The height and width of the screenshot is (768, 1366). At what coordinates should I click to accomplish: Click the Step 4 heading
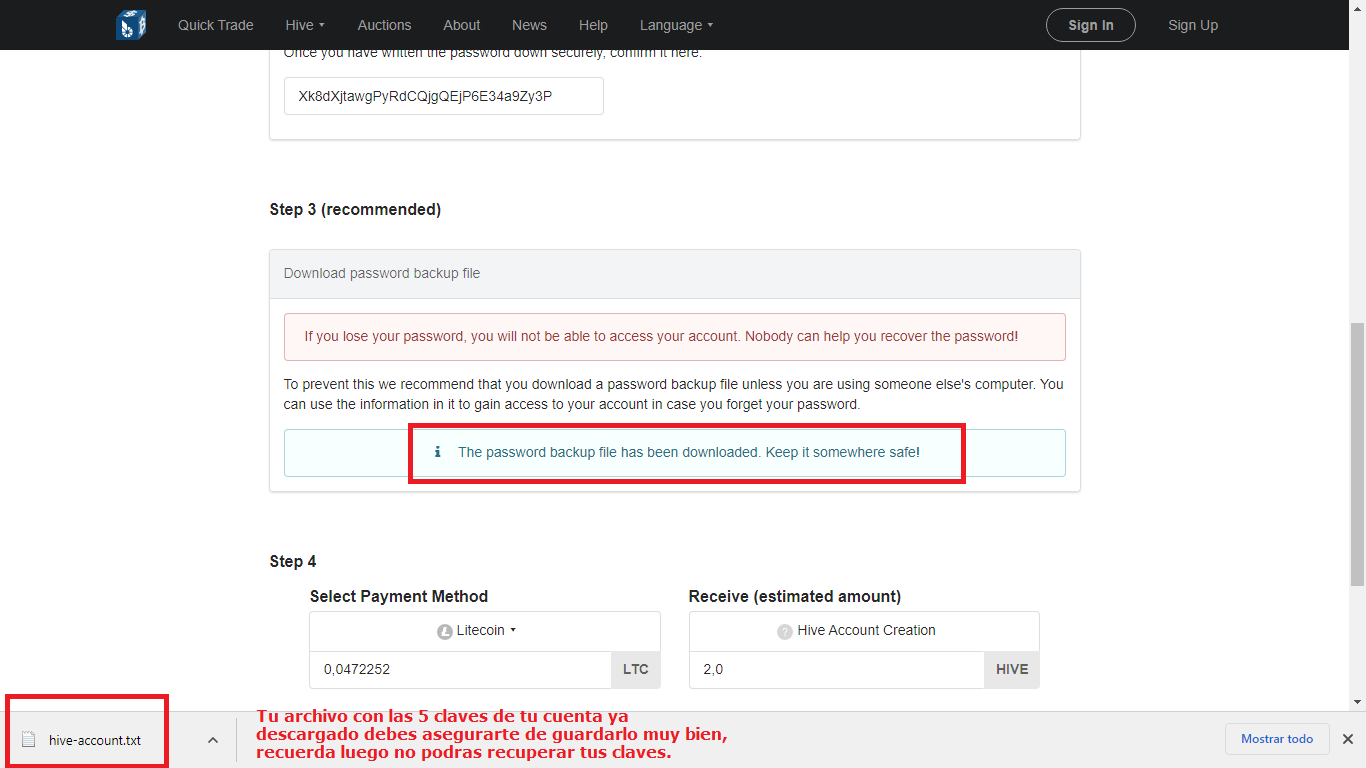[293, 561]
